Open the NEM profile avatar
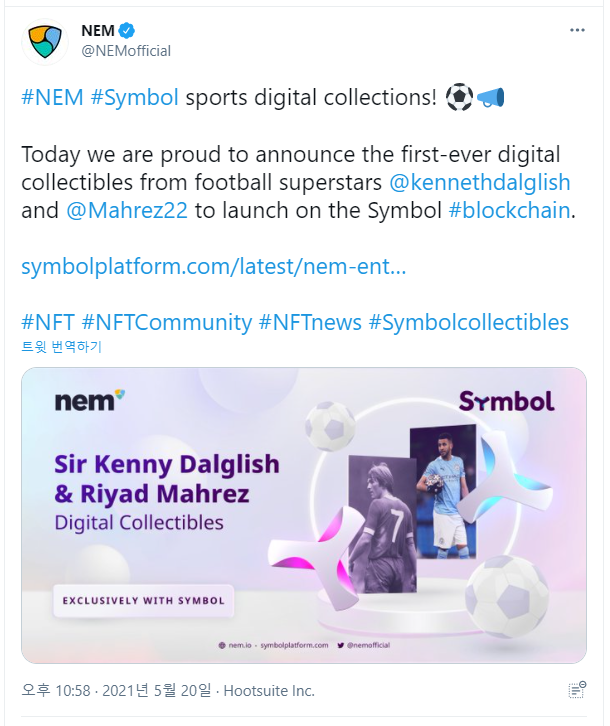 45,42
